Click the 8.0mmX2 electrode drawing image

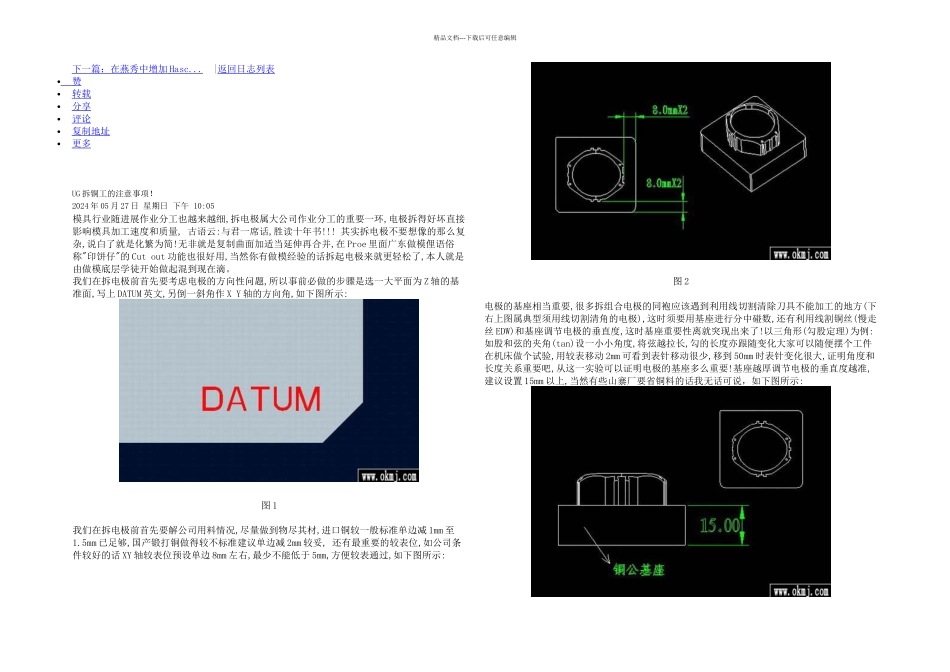pyautogui.click(x=680, y=161)
